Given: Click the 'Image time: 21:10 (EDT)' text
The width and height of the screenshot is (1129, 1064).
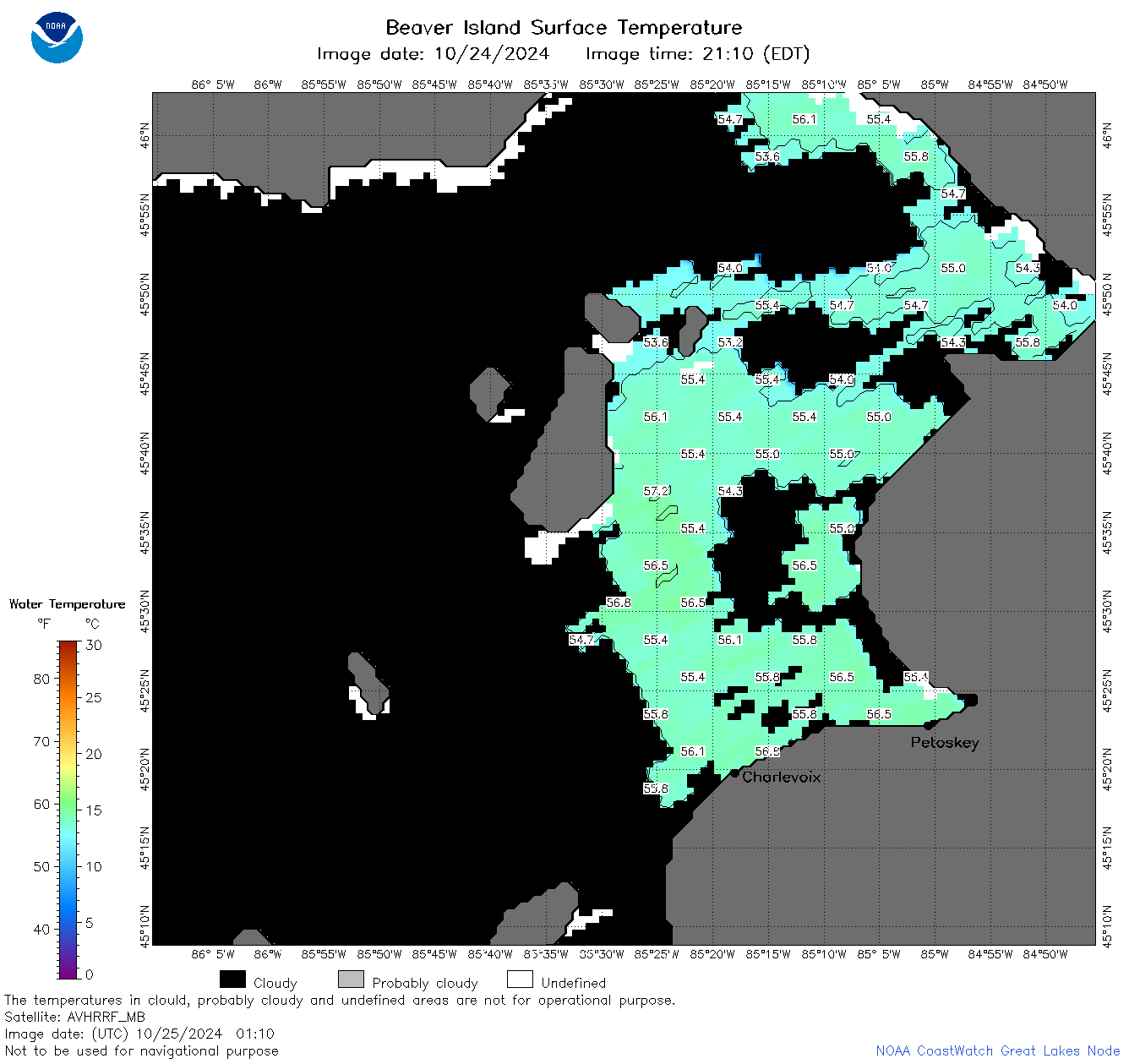Looking at the screenshot, I should [x=698, y=54].
